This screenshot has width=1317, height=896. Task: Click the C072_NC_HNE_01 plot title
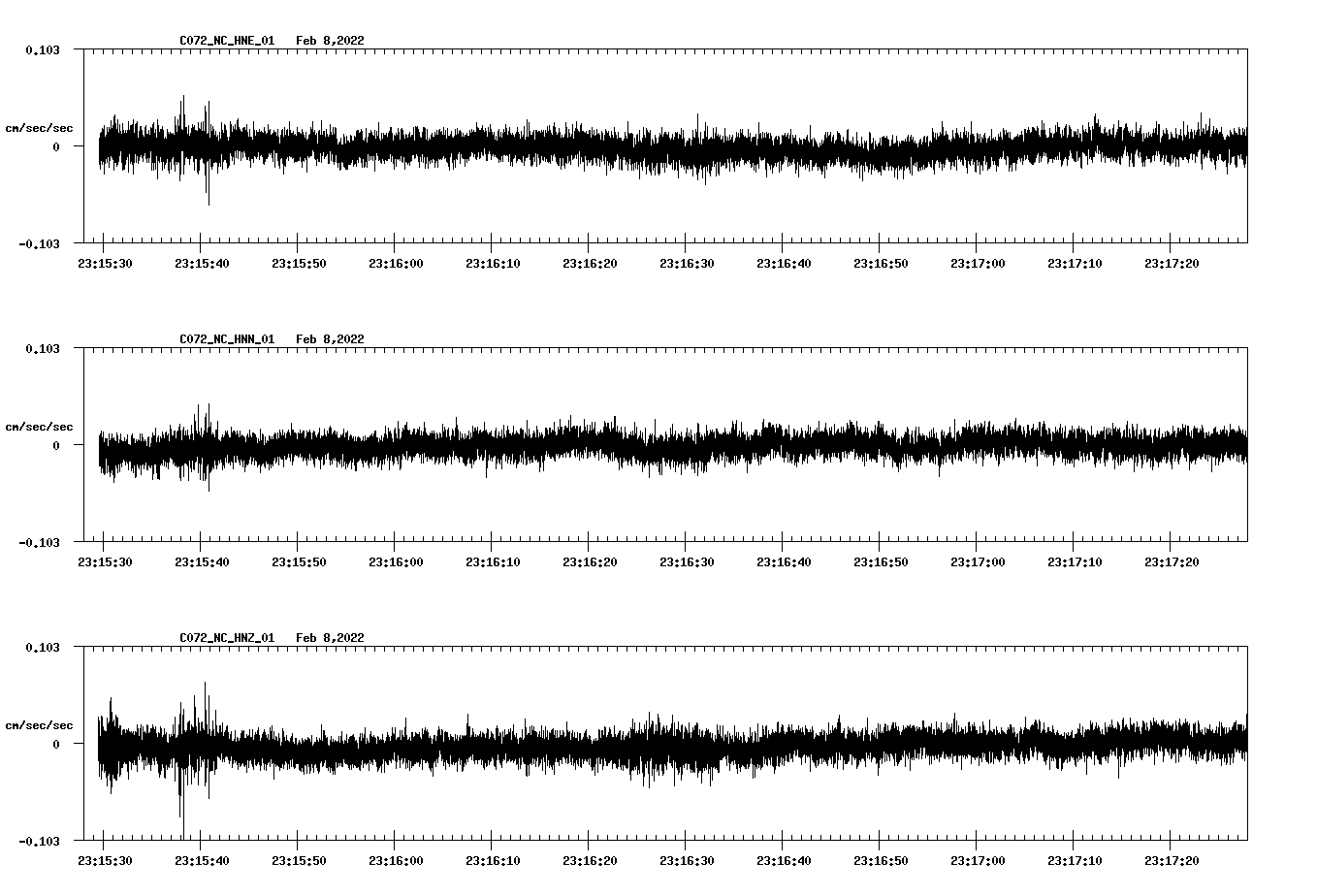[x=227, y=41]
